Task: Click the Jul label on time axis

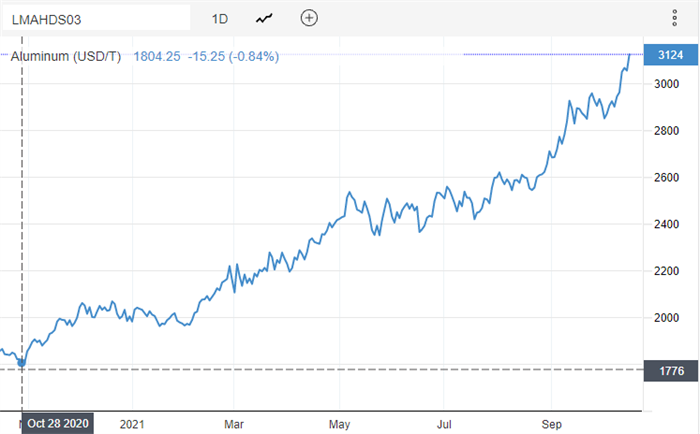Action: pos(446,423)
